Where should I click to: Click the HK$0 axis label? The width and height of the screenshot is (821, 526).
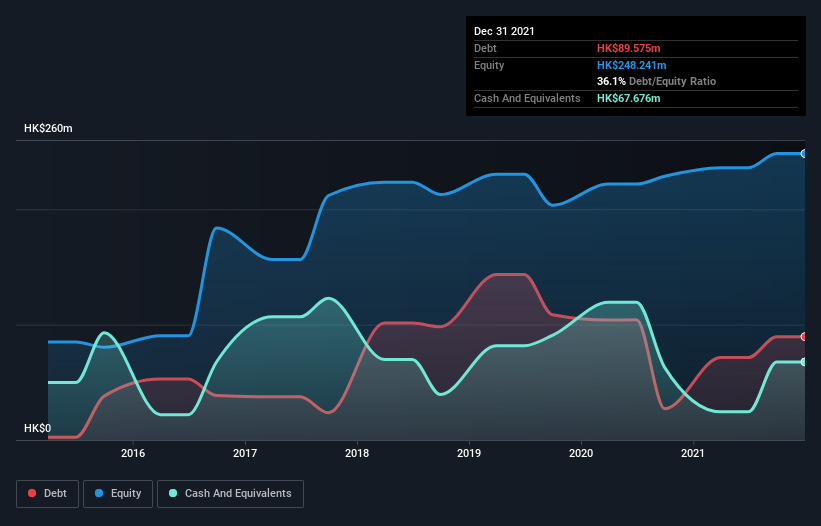pos(38,428)
